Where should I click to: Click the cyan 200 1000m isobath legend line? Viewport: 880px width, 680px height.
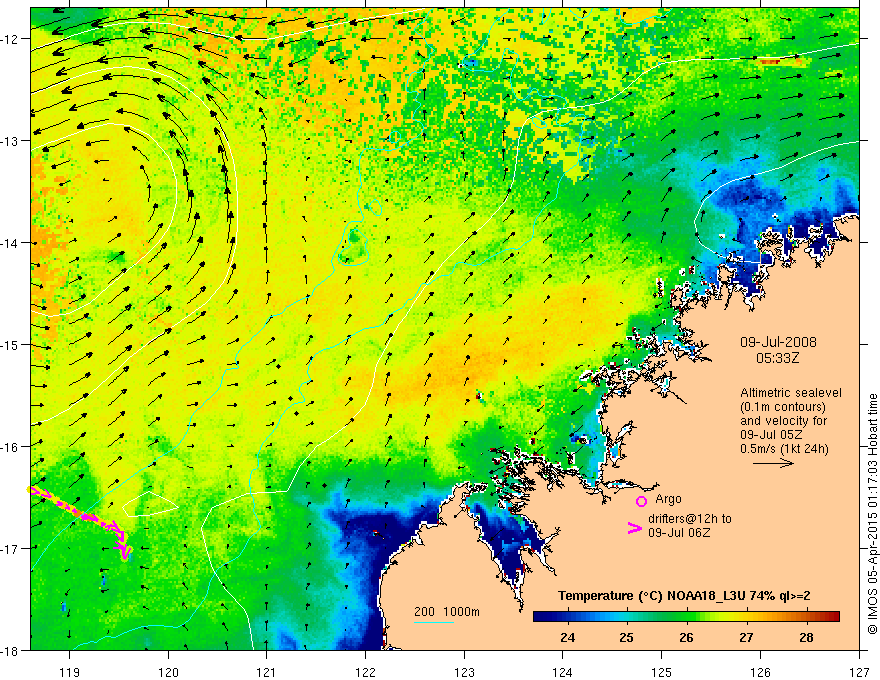coord(434,622)
